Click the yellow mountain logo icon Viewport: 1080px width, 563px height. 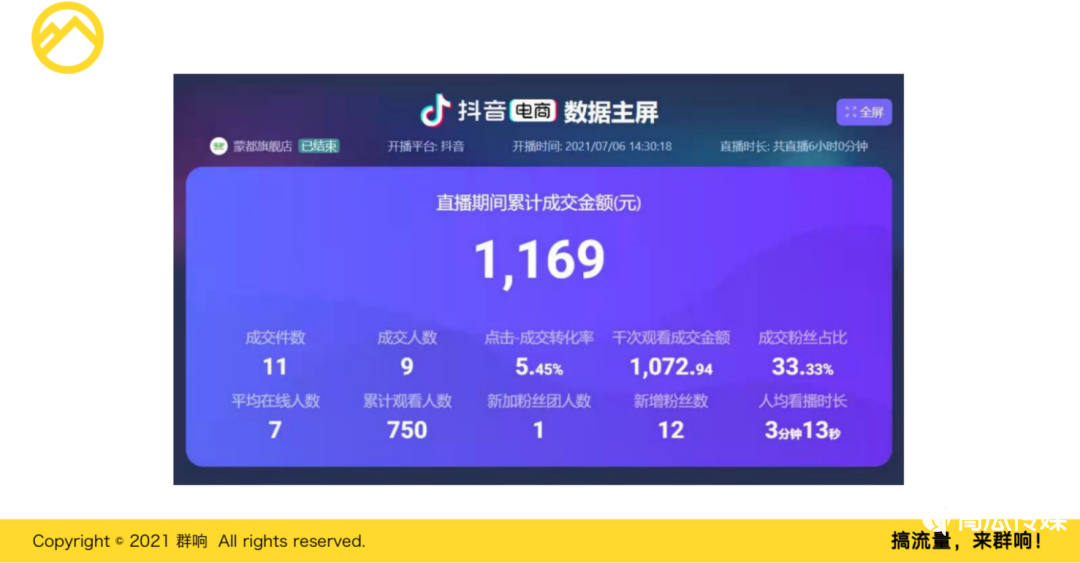(x=67, y=38)
